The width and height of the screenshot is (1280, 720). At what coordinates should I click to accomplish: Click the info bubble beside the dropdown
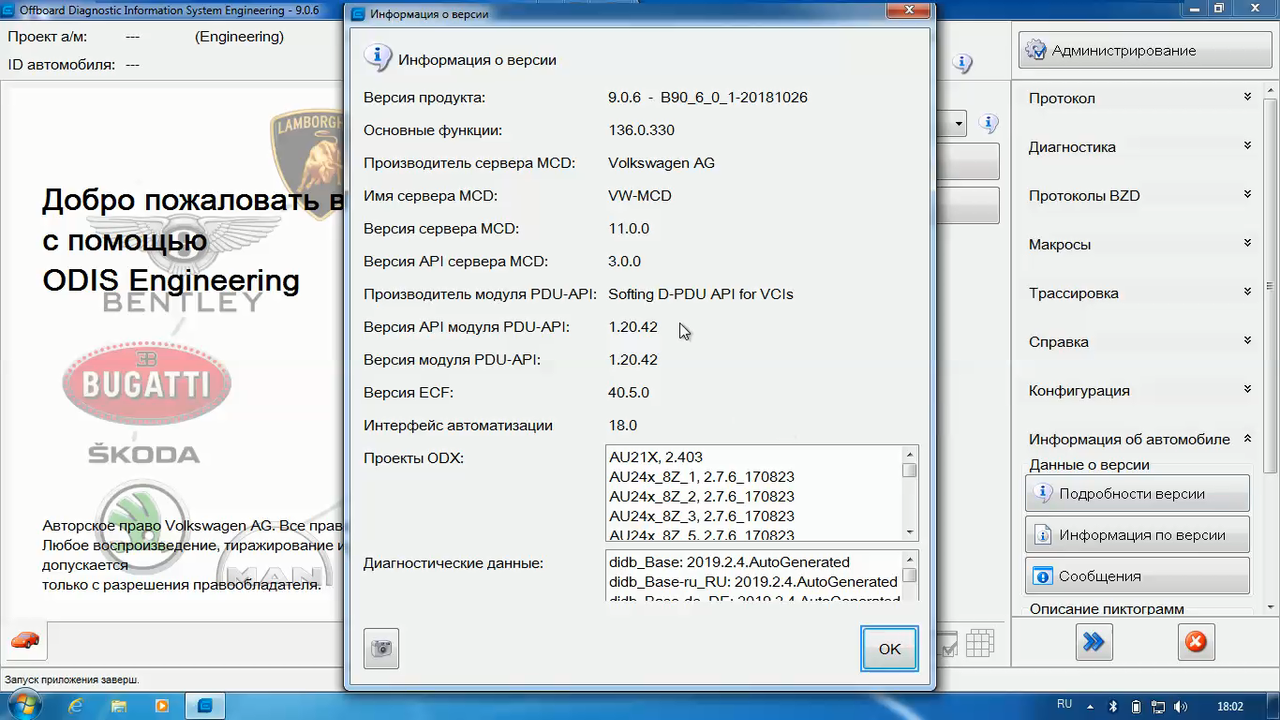[x=989, y=124]
